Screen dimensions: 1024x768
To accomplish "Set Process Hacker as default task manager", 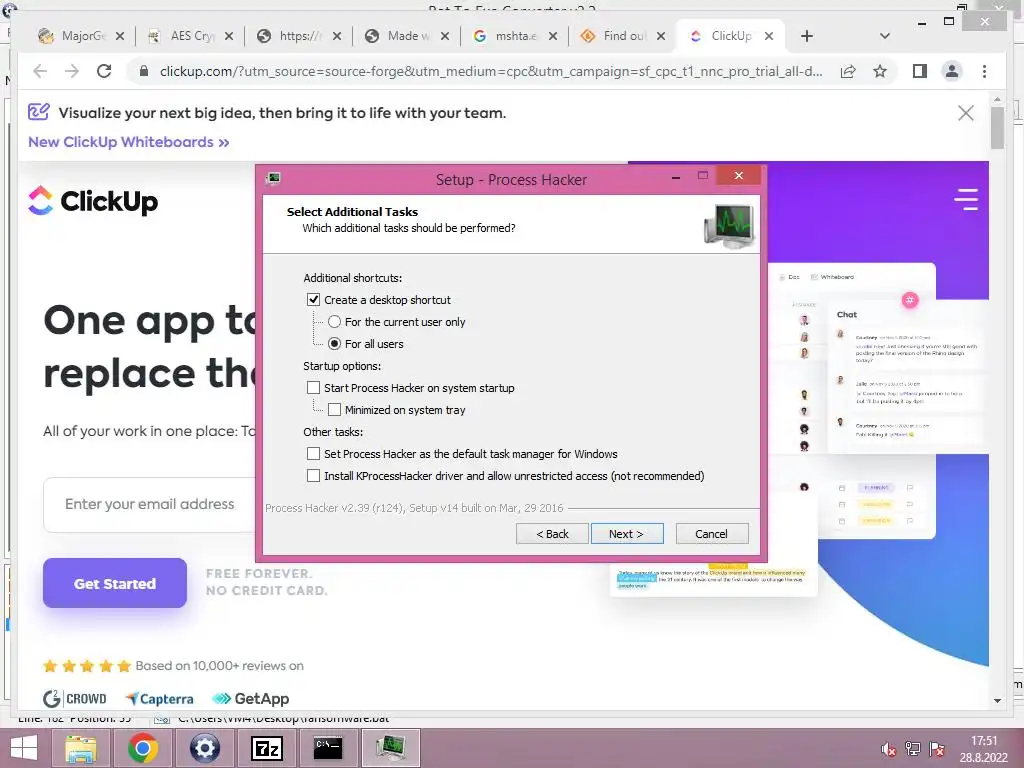I will tap(313, 454).
